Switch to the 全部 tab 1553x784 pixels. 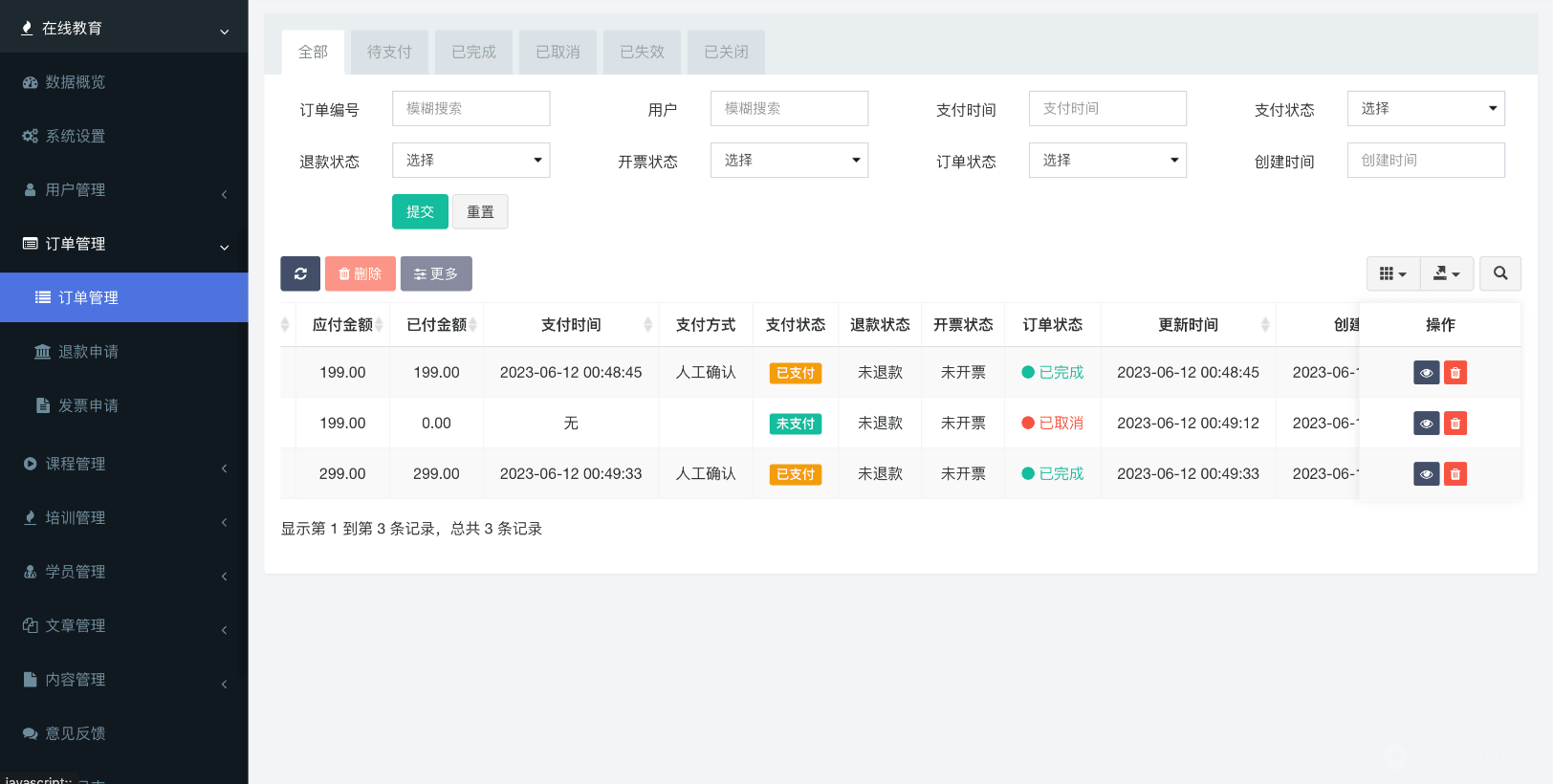(313, 52)
